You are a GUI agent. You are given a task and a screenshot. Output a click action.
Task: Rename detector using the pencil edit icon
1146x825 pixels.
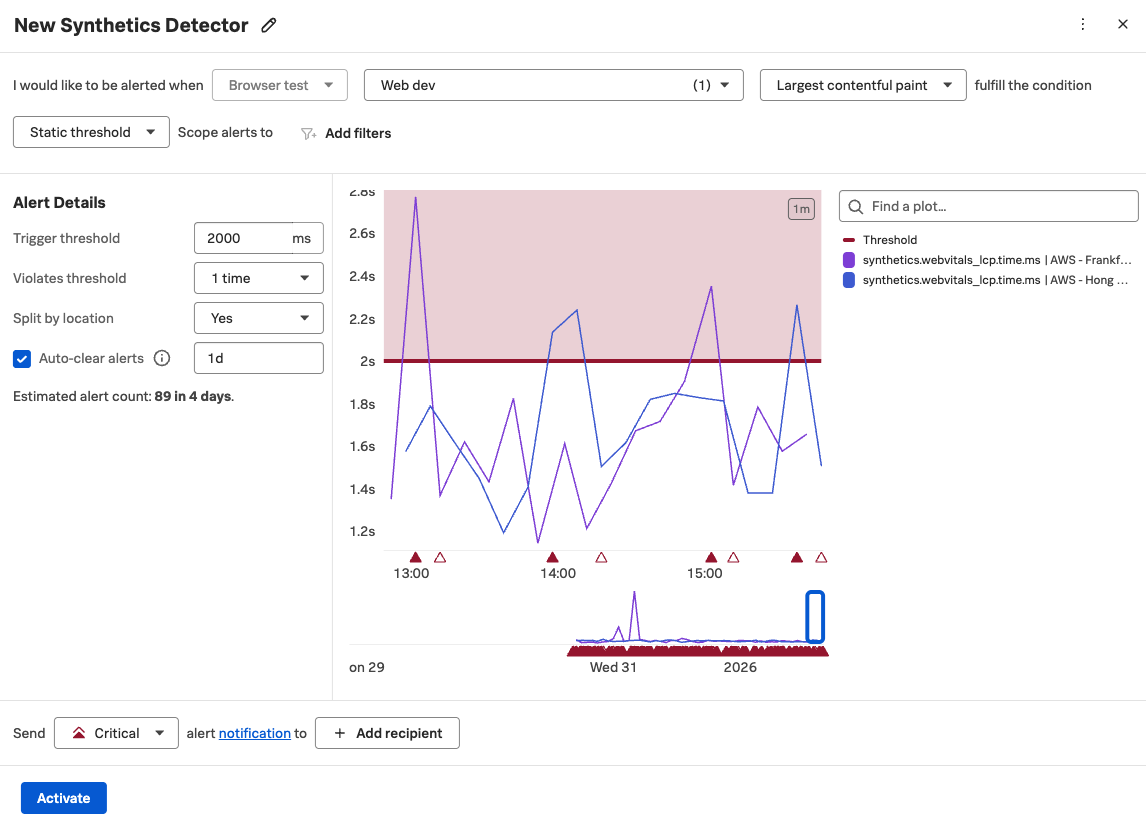268,24
